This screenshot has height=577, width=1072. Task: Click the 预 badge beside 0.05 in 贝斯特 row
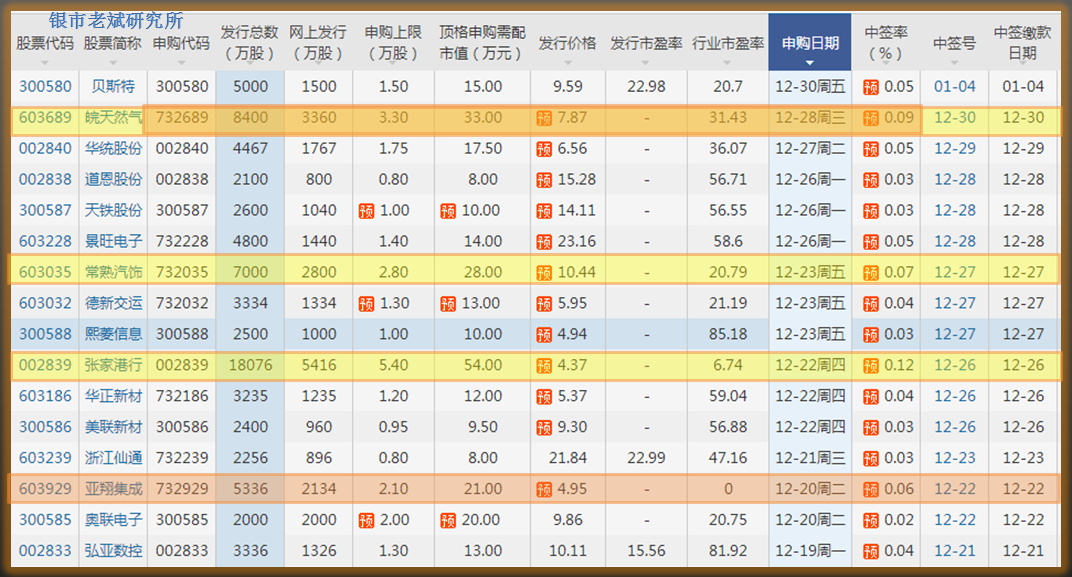871,88
